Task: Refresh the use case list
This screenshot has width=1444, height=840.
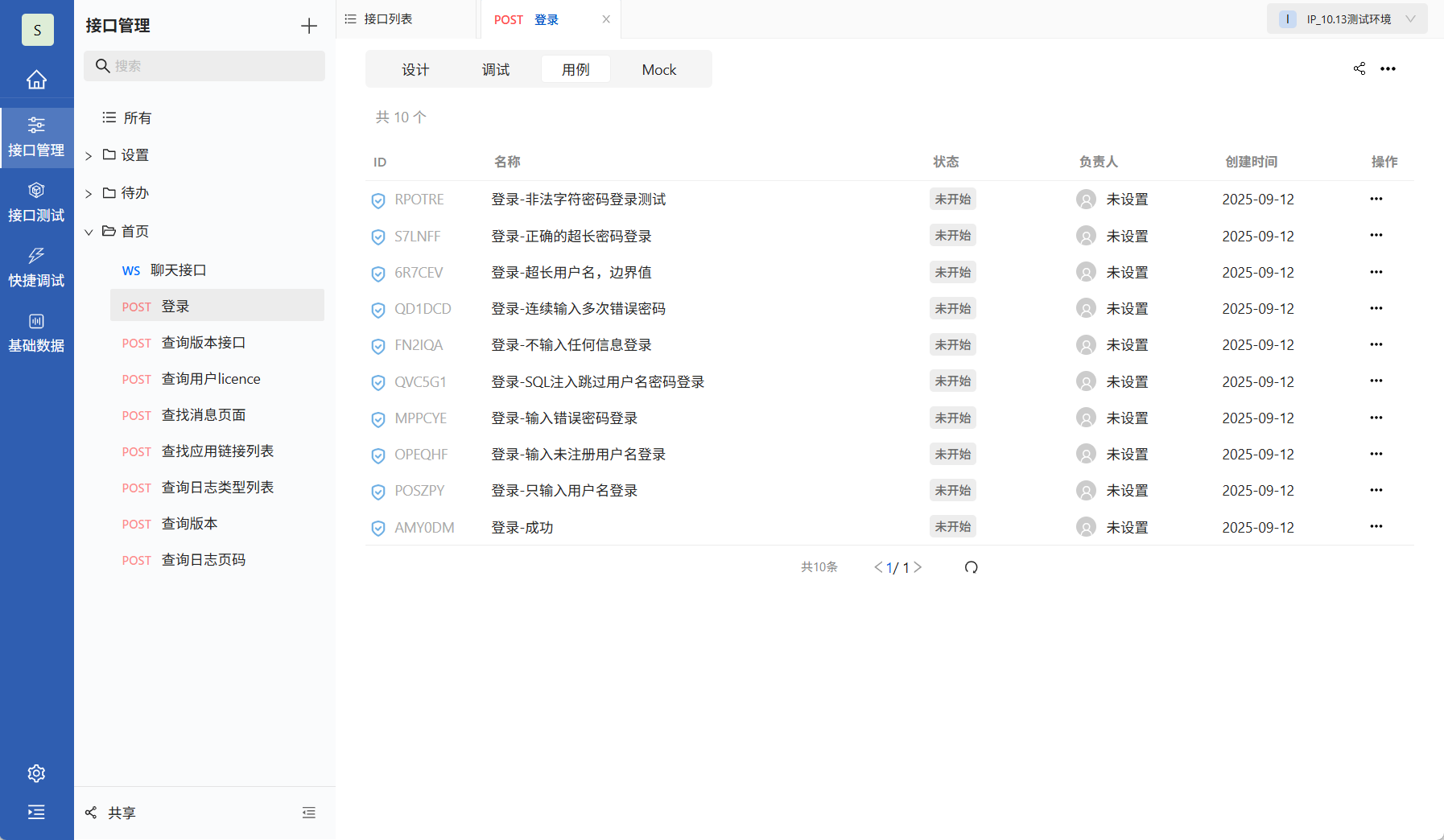Action: click(972, 566)
